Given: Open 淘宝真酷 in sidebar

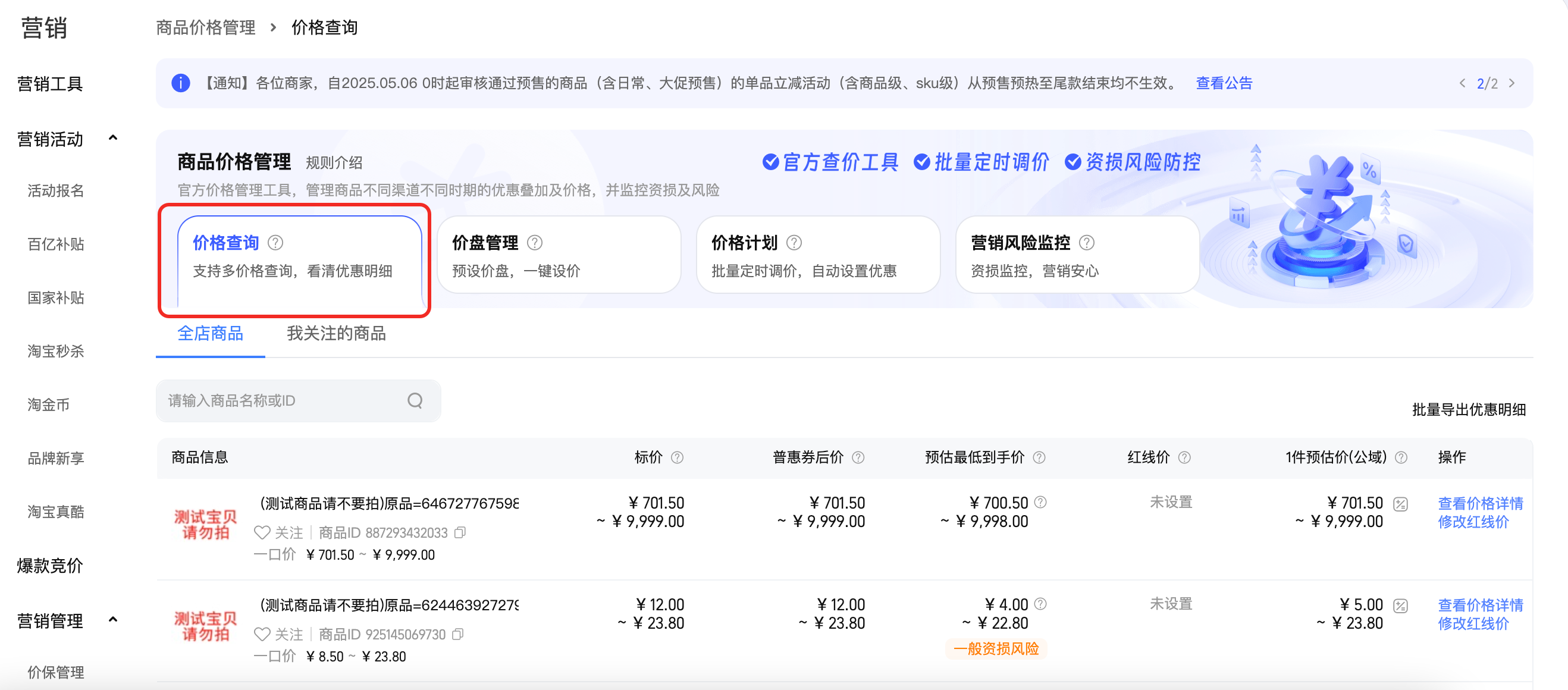Looking at the screenshot, I should (x=55, y=512).
